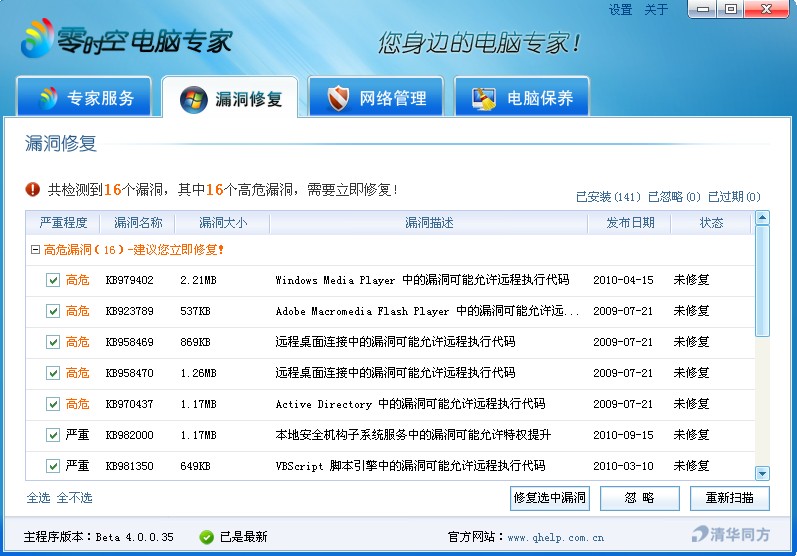This screenshot has width=797, height=556.
Task: Open the 已忽略(0) link
Action: tap(674, 197)
